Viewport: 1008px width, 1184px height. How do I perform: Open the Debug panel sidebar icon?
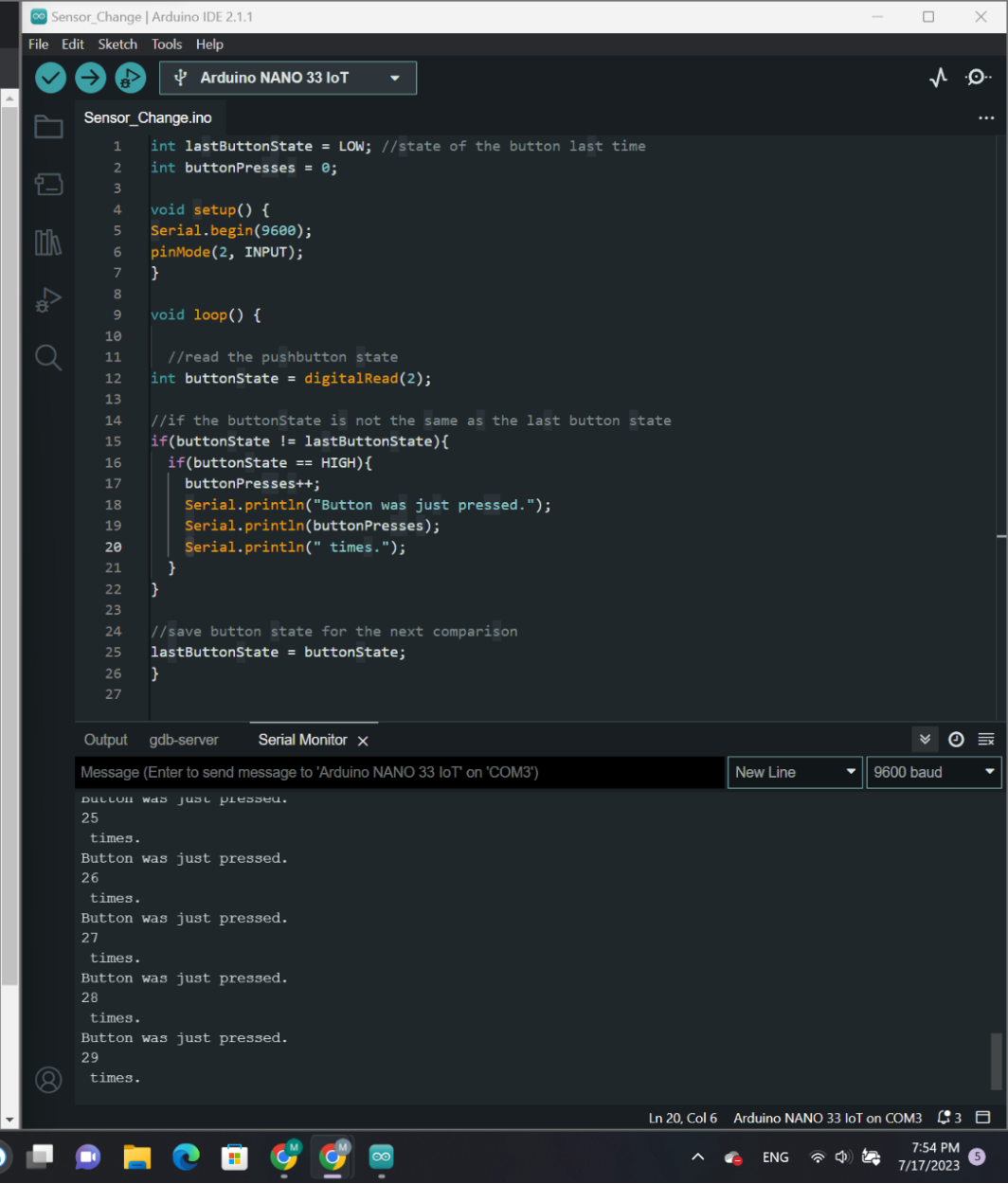click(48, 300)
